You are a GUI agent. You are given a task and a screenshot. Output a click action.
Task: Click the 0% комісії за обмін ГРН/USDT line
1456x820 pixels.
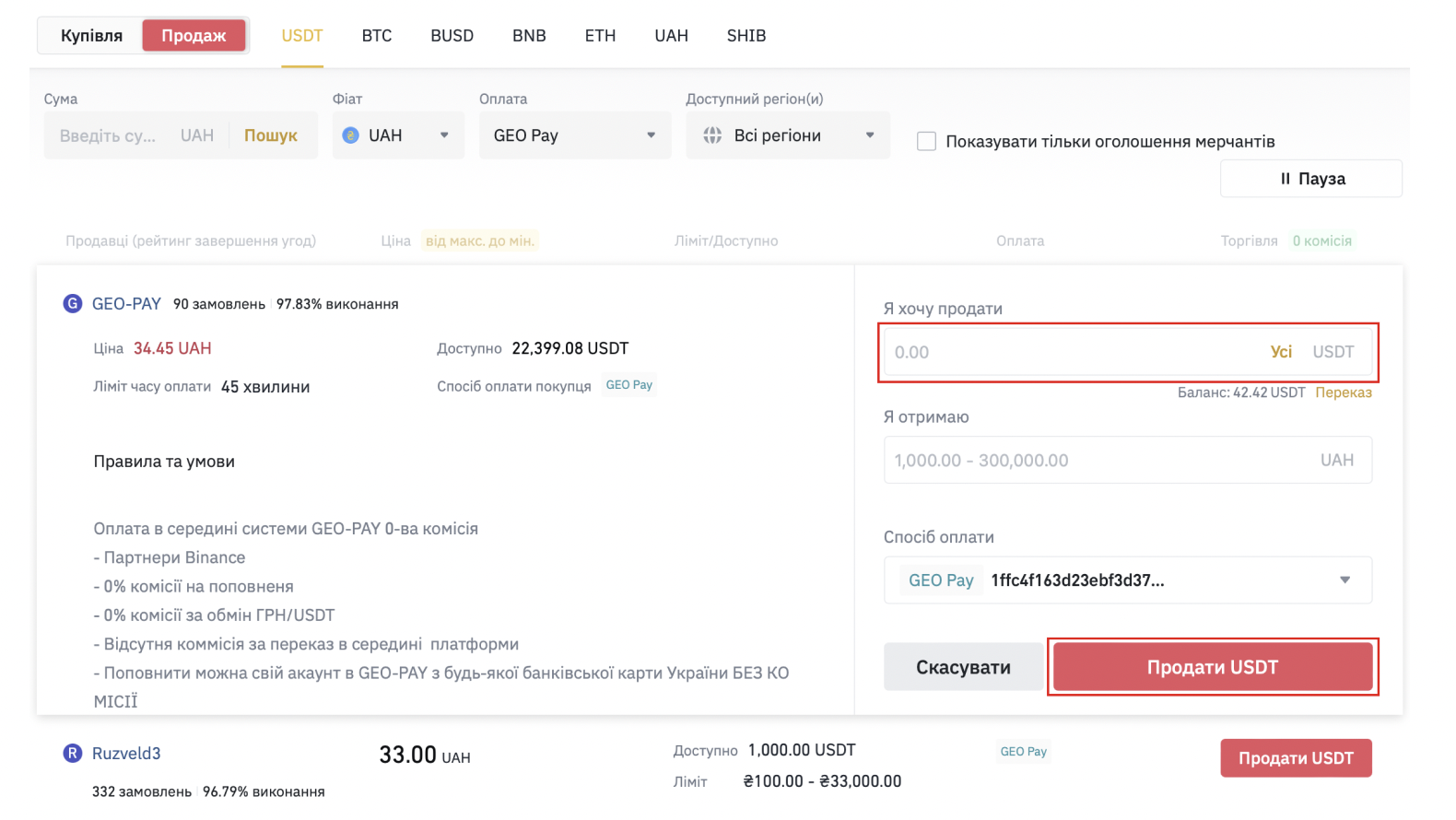click(214, 615)
